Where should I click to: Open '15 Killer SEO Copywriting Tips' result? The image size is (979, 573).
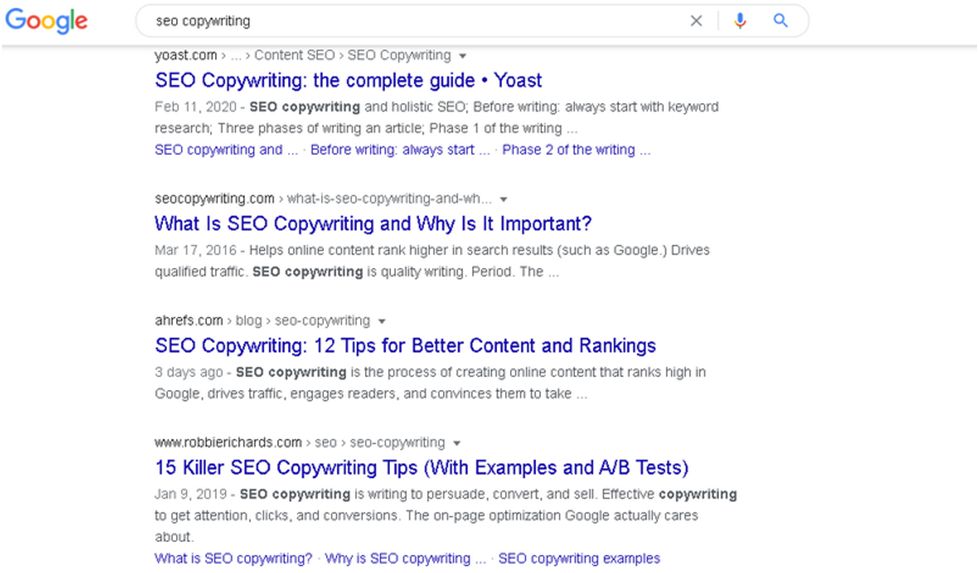(421, 468)
